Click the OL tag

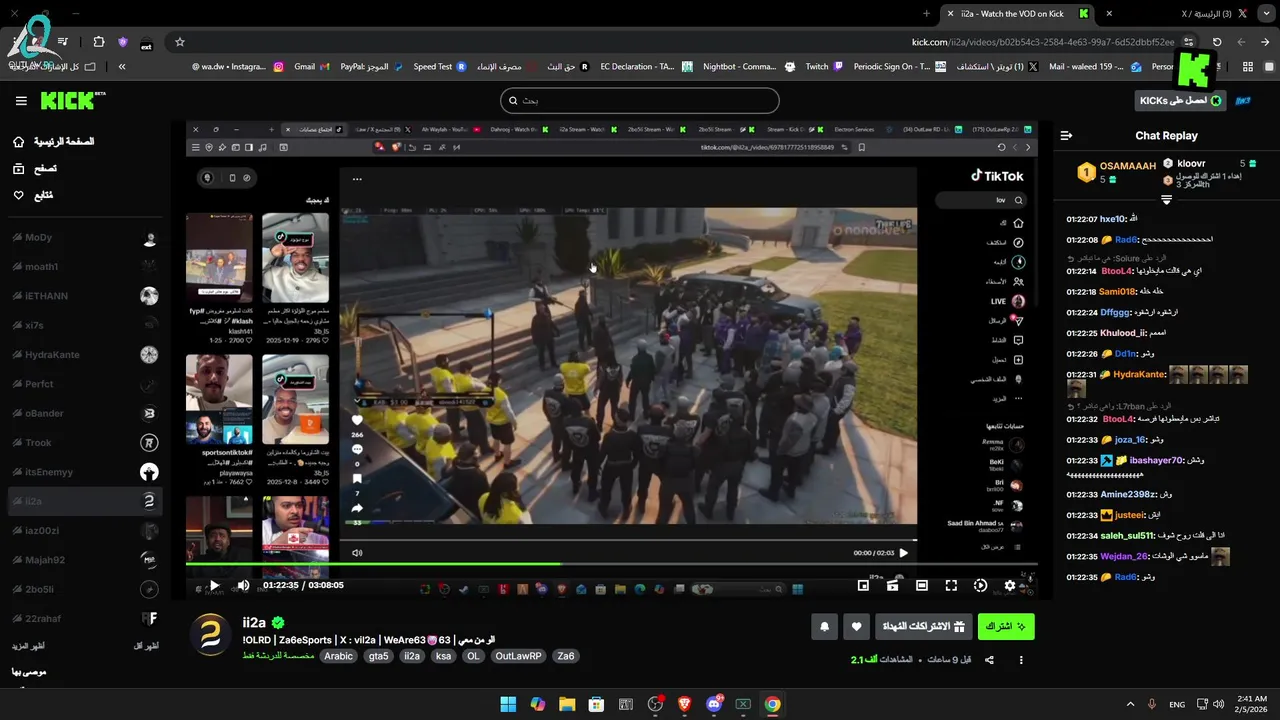(x=473, y=656)
